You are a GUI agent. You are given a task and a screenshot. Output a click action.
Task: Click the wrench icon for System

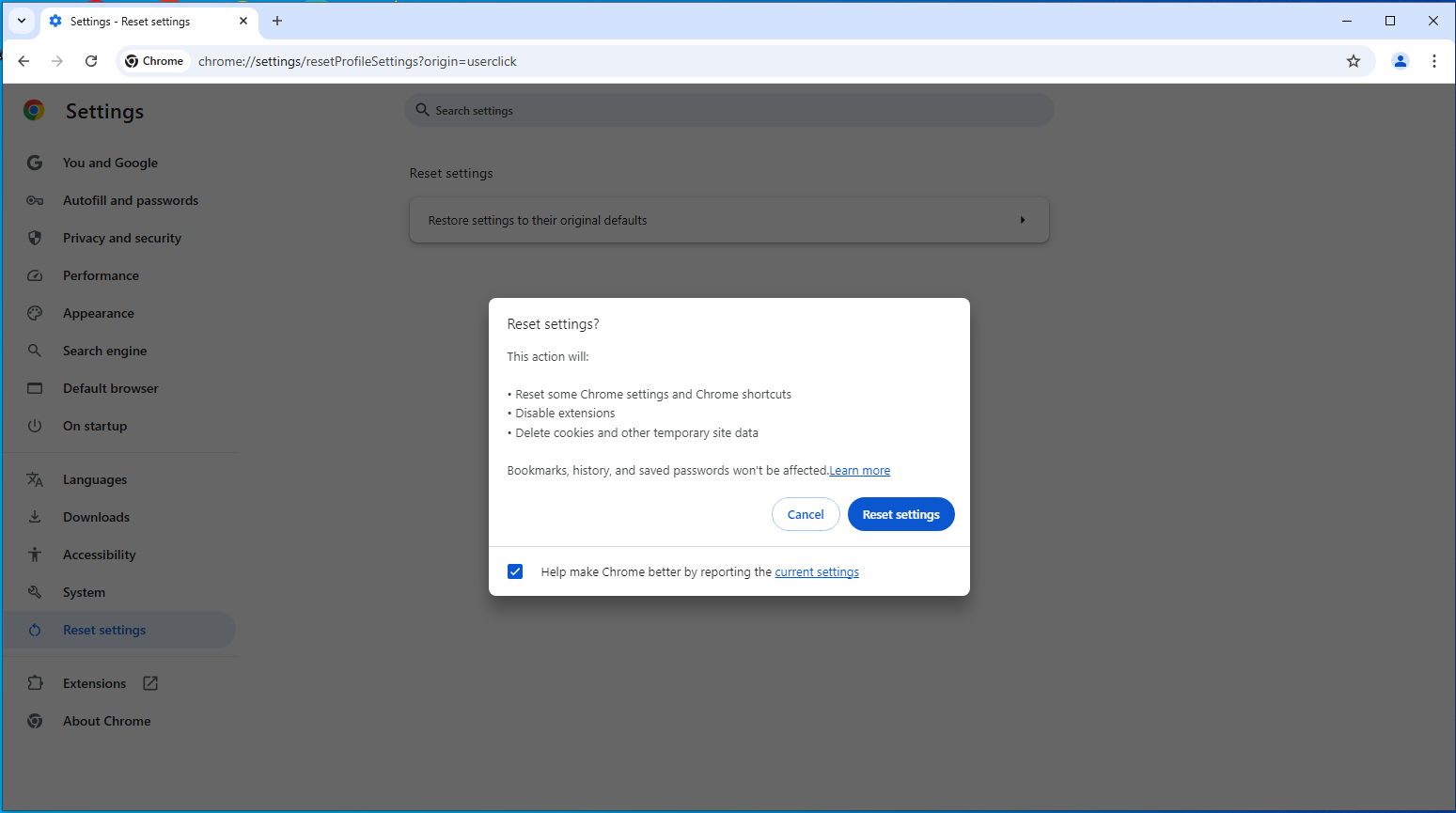click(x=35, y=592)
